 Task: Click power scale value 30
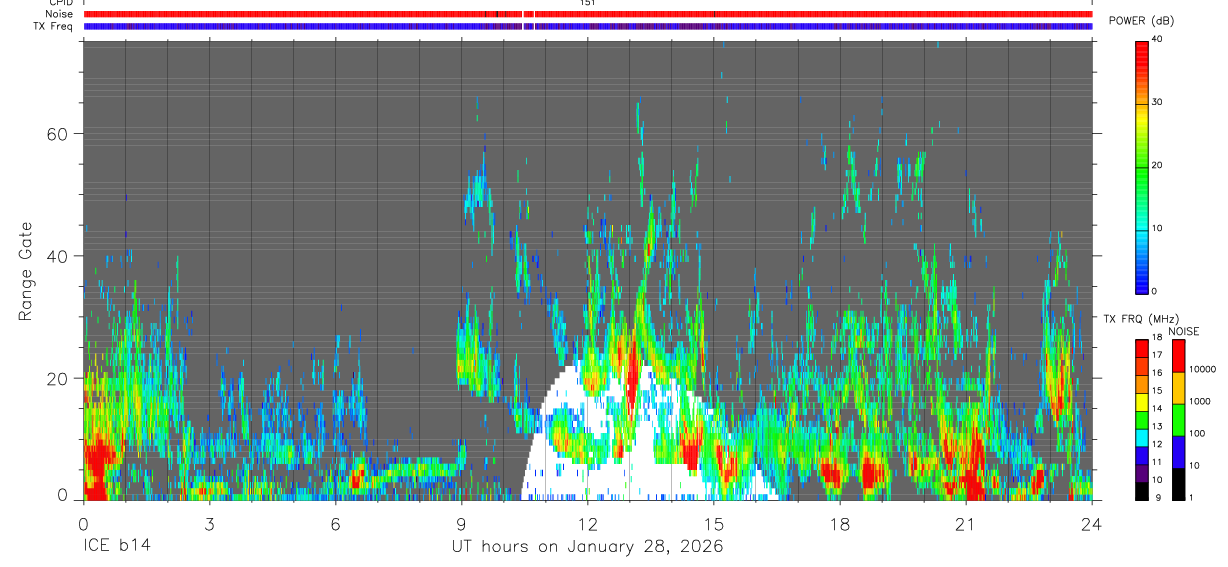(x=1158, y=102)
